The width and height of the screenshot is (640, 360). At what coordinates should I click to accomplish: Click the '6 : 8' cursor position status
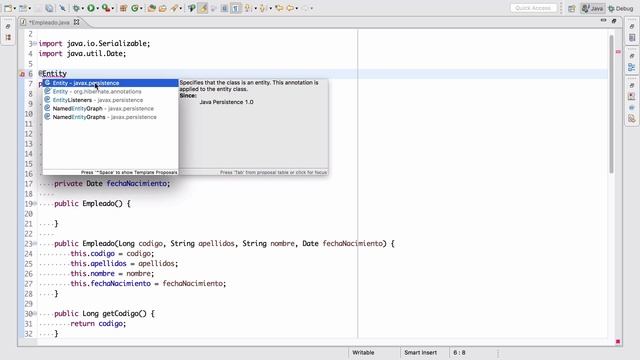point(459,353)
